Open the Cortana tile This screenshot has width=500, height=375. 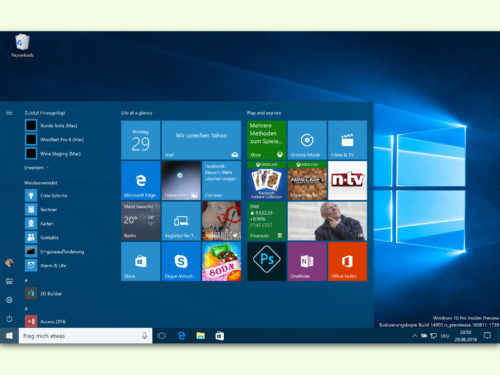(x=221, y=180)
